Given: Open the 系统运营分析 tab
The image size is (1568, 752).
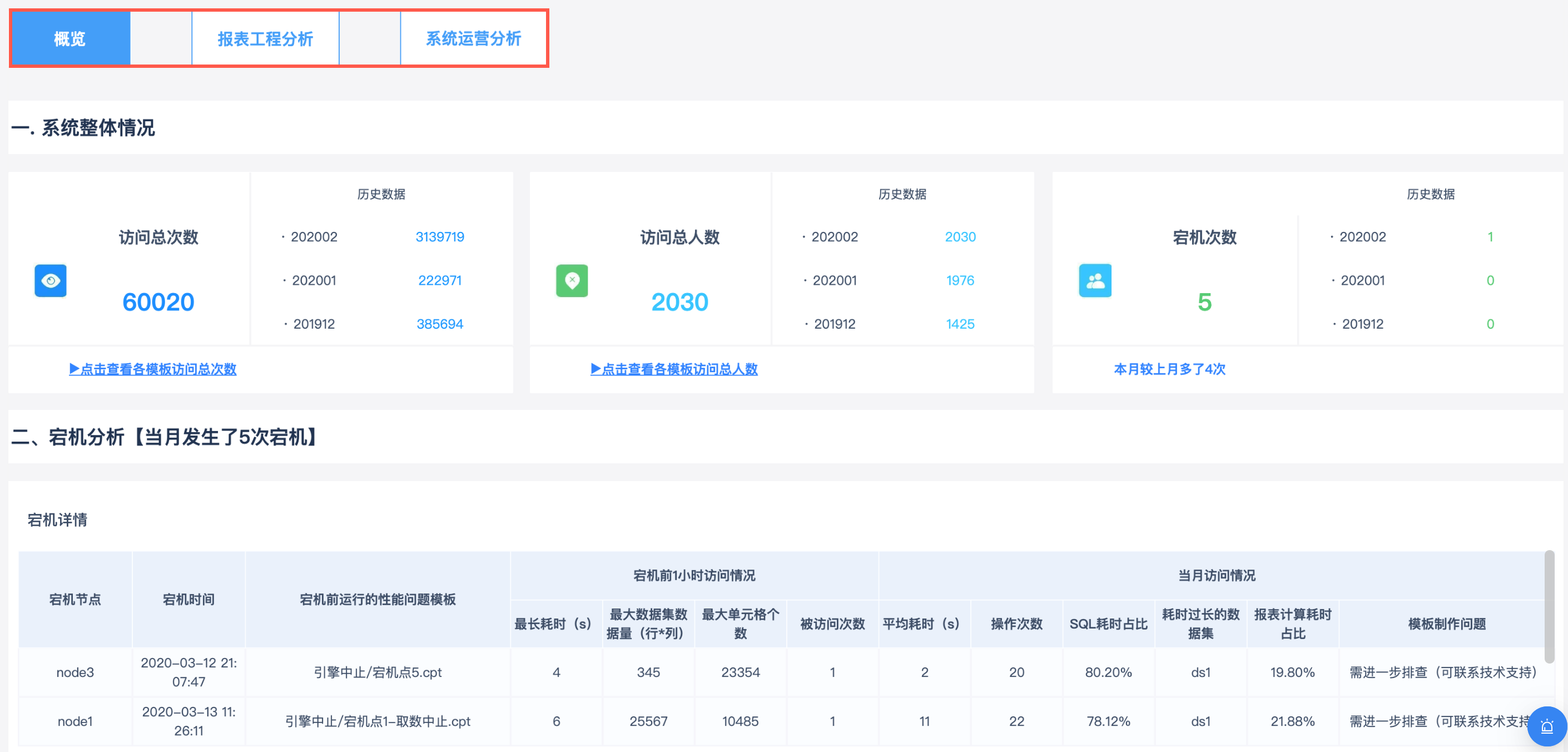Looking at the screenshot, I should coord(473,39).
